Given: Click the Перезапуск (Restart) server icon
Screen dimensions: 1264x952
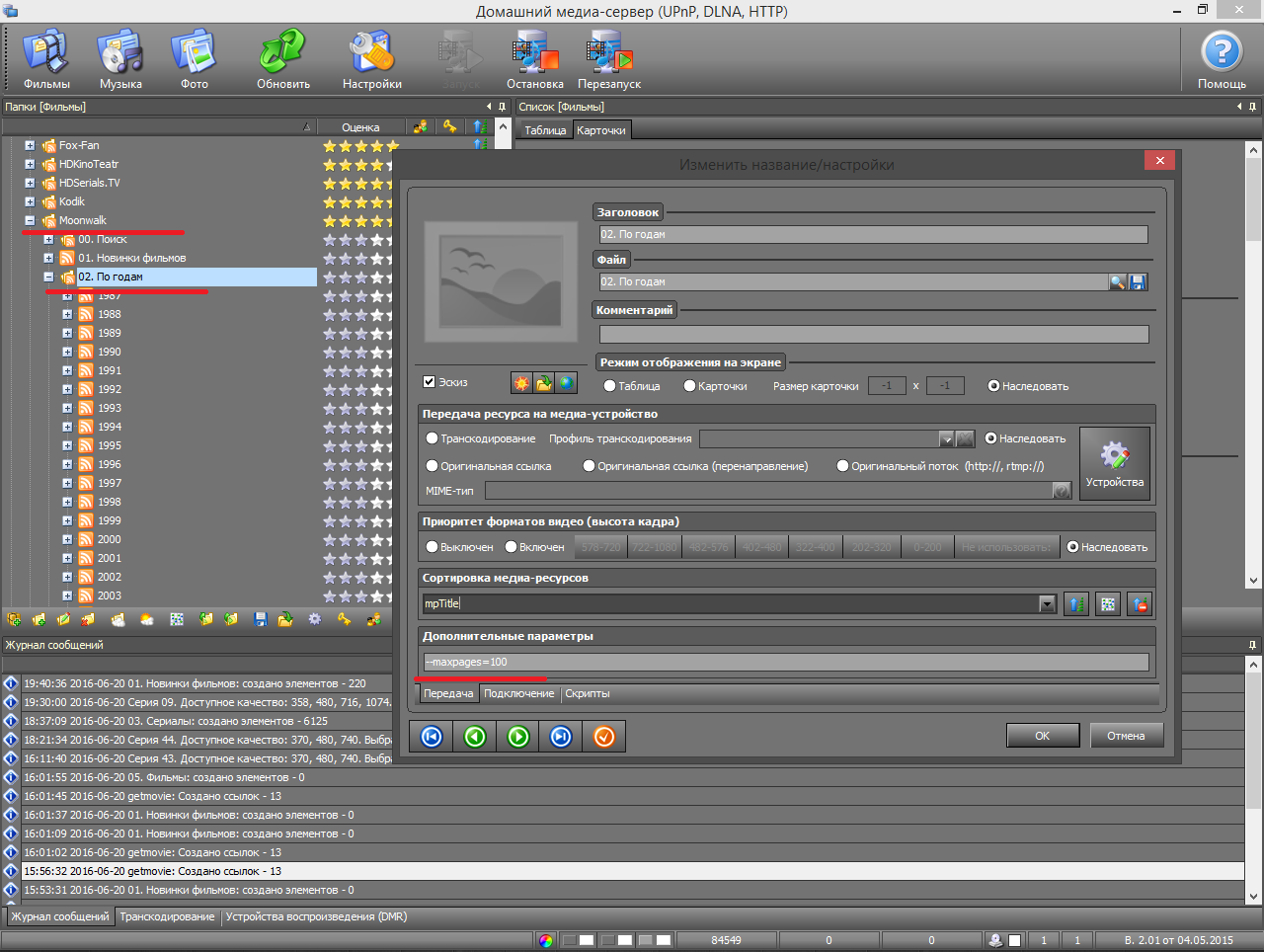Looking at the screenshot, I should tap(609, 59).
